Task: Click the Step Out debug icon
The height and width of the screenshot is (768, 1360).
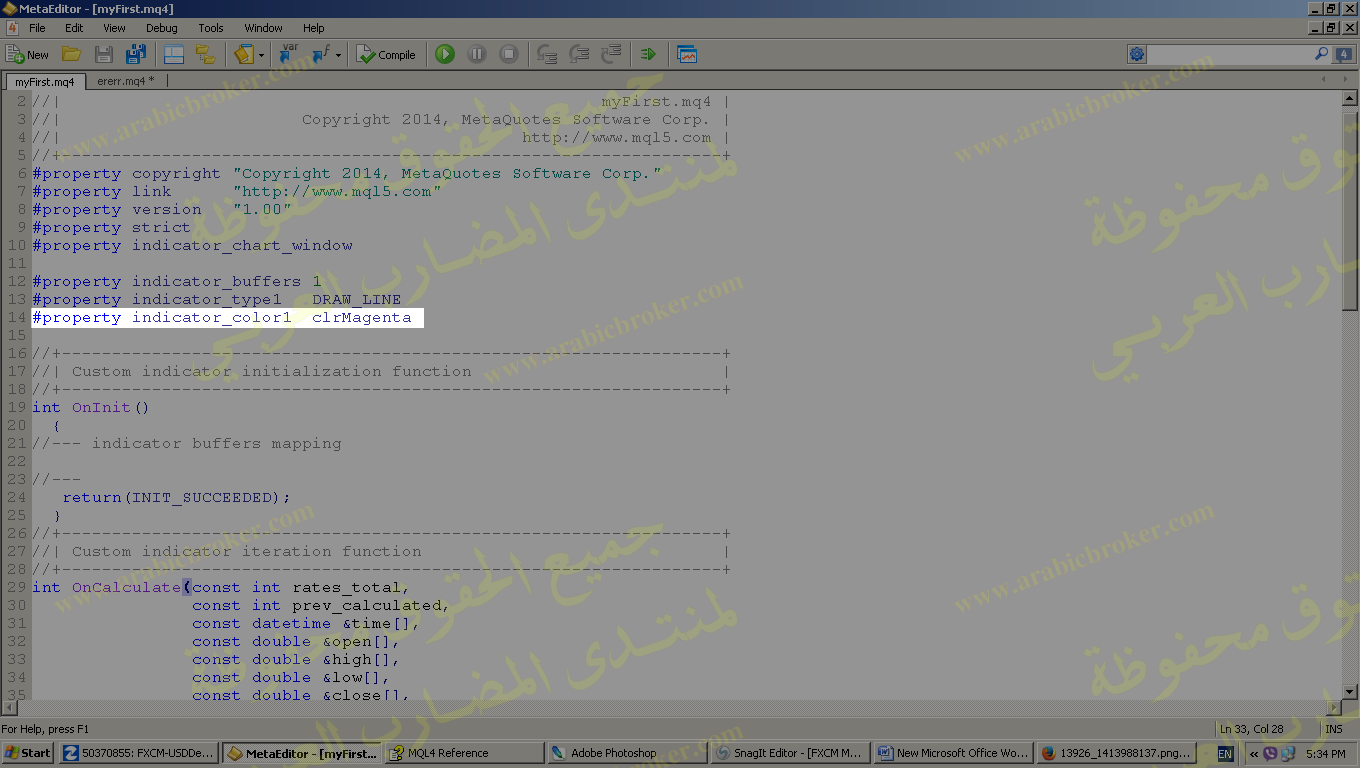Action: point(611,55)
